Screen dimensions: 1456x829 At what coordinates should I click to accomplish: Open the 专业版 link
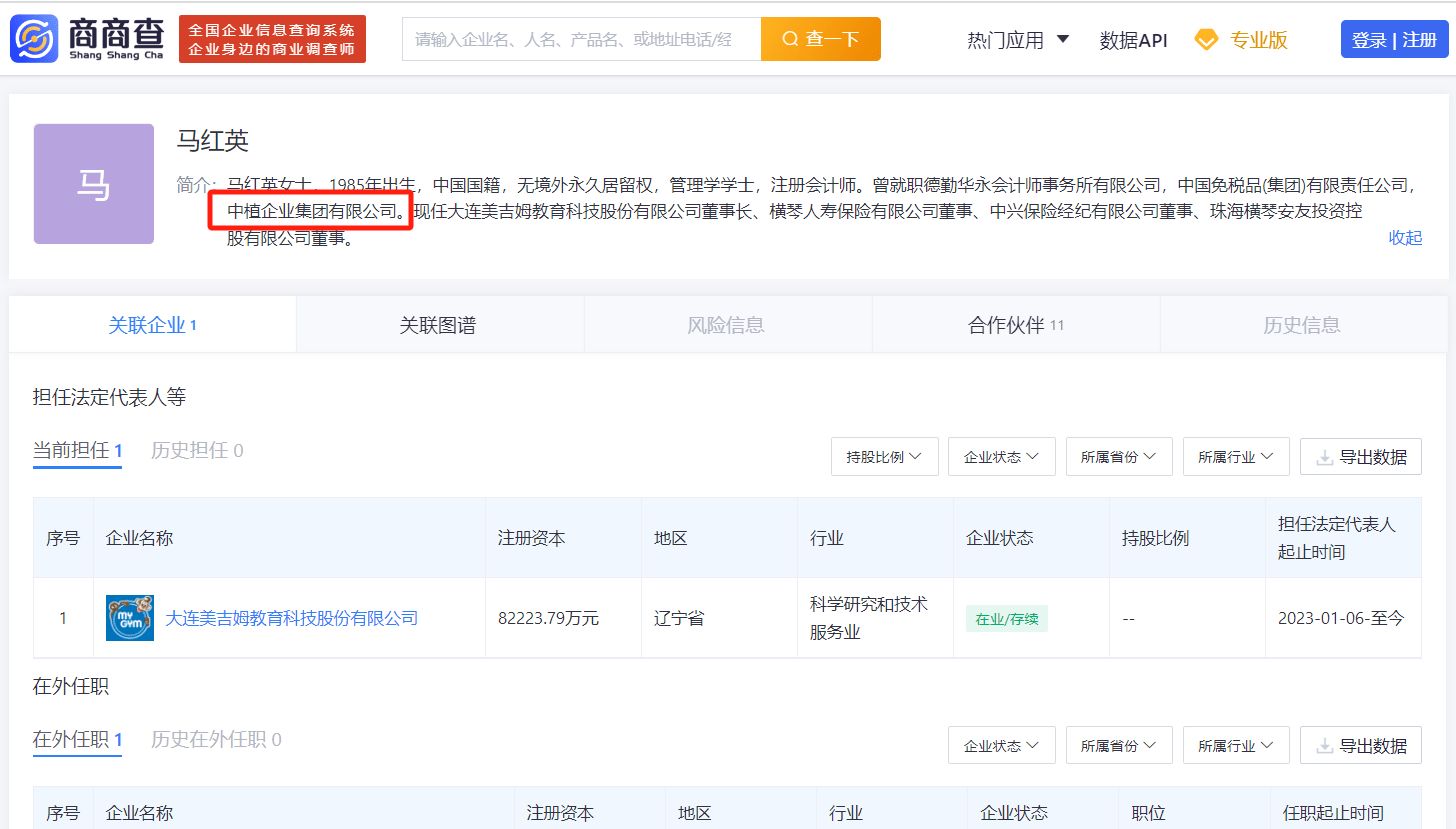[x=1258, y=40]
